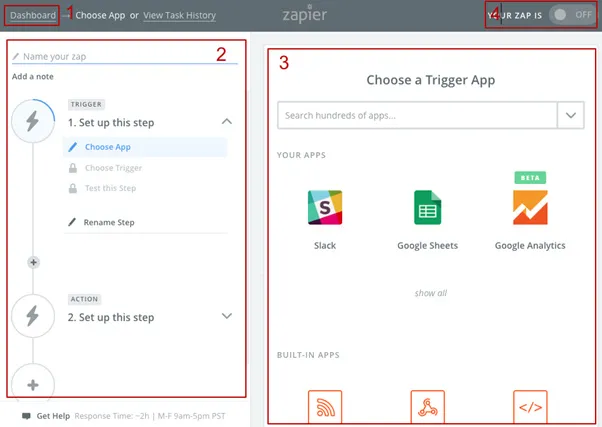This screenshot has width=602, height=427.
Task: Pick the Google Analytics app icon
Action: tap(530, 207)
